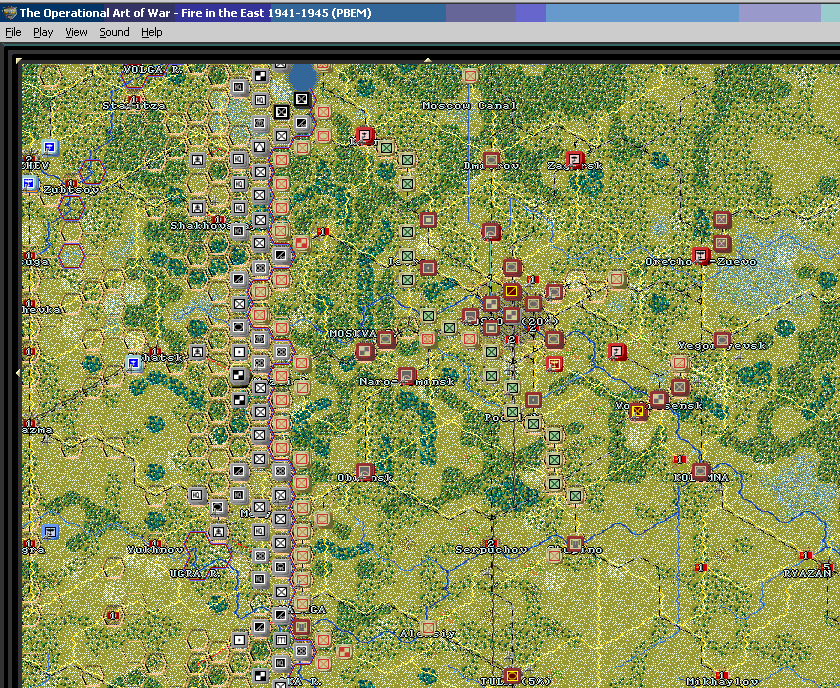Select the blue air unit above Rzhev
Viewport: 840px width, 688px height.
(x=50, y=147)
